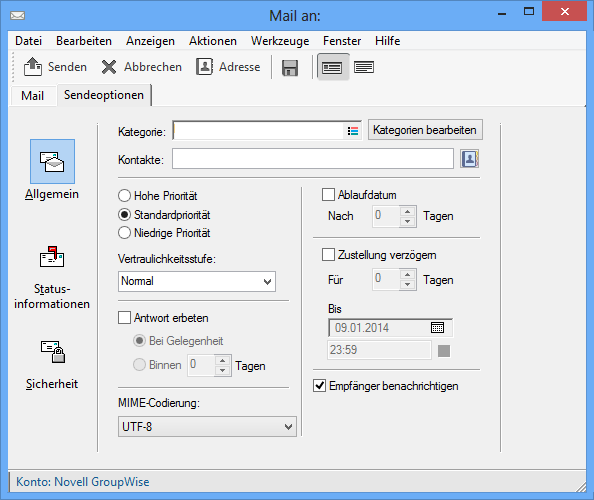This screenshot has width=594, height=500.
Task: Increase Für Tagen spinner value
Action: pos(408,275)
